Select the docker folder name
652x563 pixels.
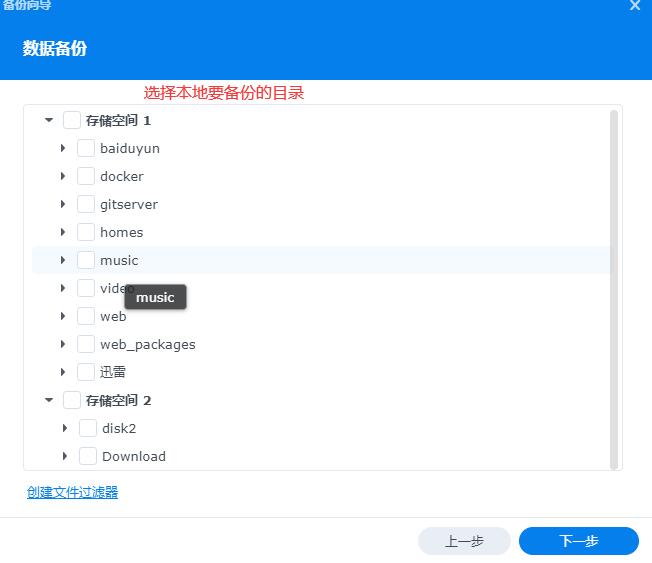pos(122,176)
